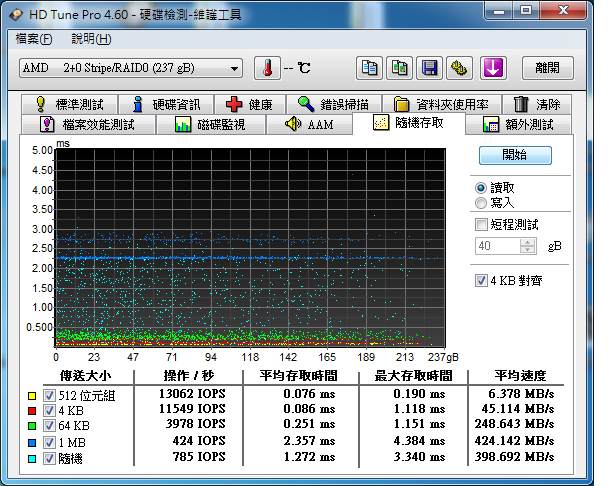Click the HD Tune Pro title bar icon
The image size is (614, 486).
click(16, 15)
